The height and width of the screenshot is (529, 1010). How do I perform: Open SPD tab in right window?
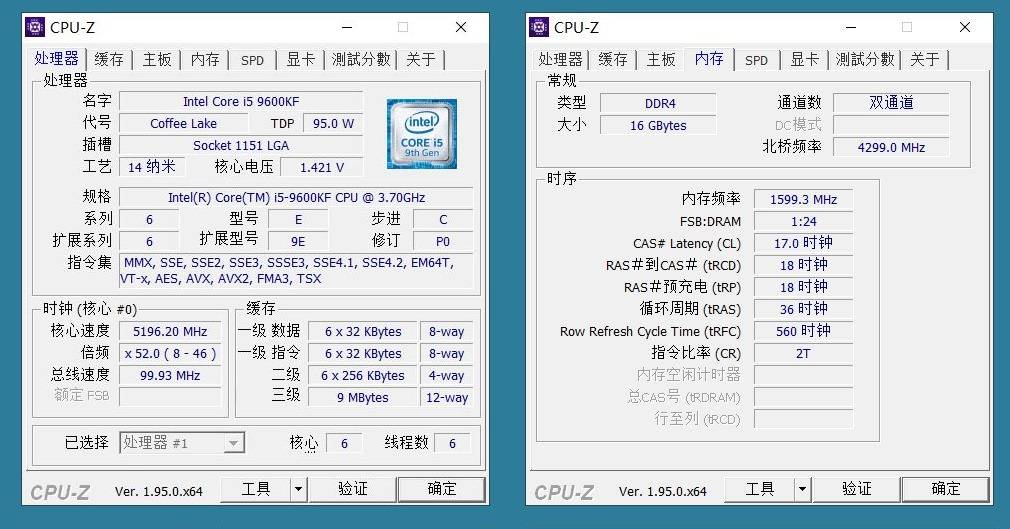pyautogui.click(x=756, y=60)
